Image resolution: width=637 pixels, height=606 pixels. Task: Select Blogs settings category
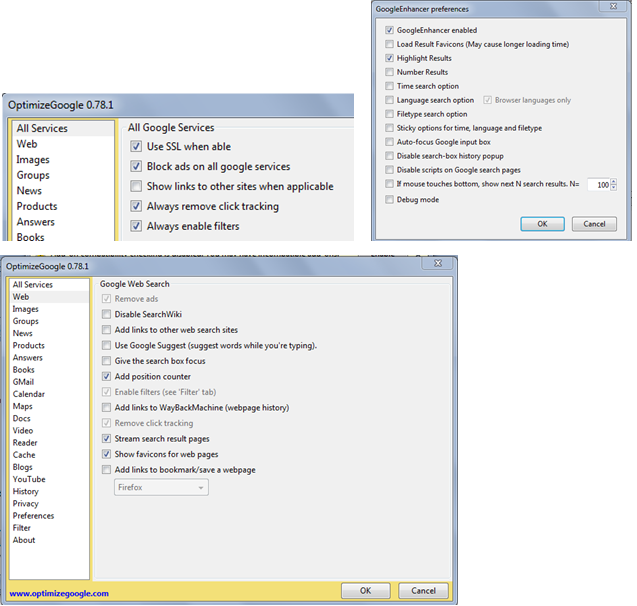tap(49, 467)
